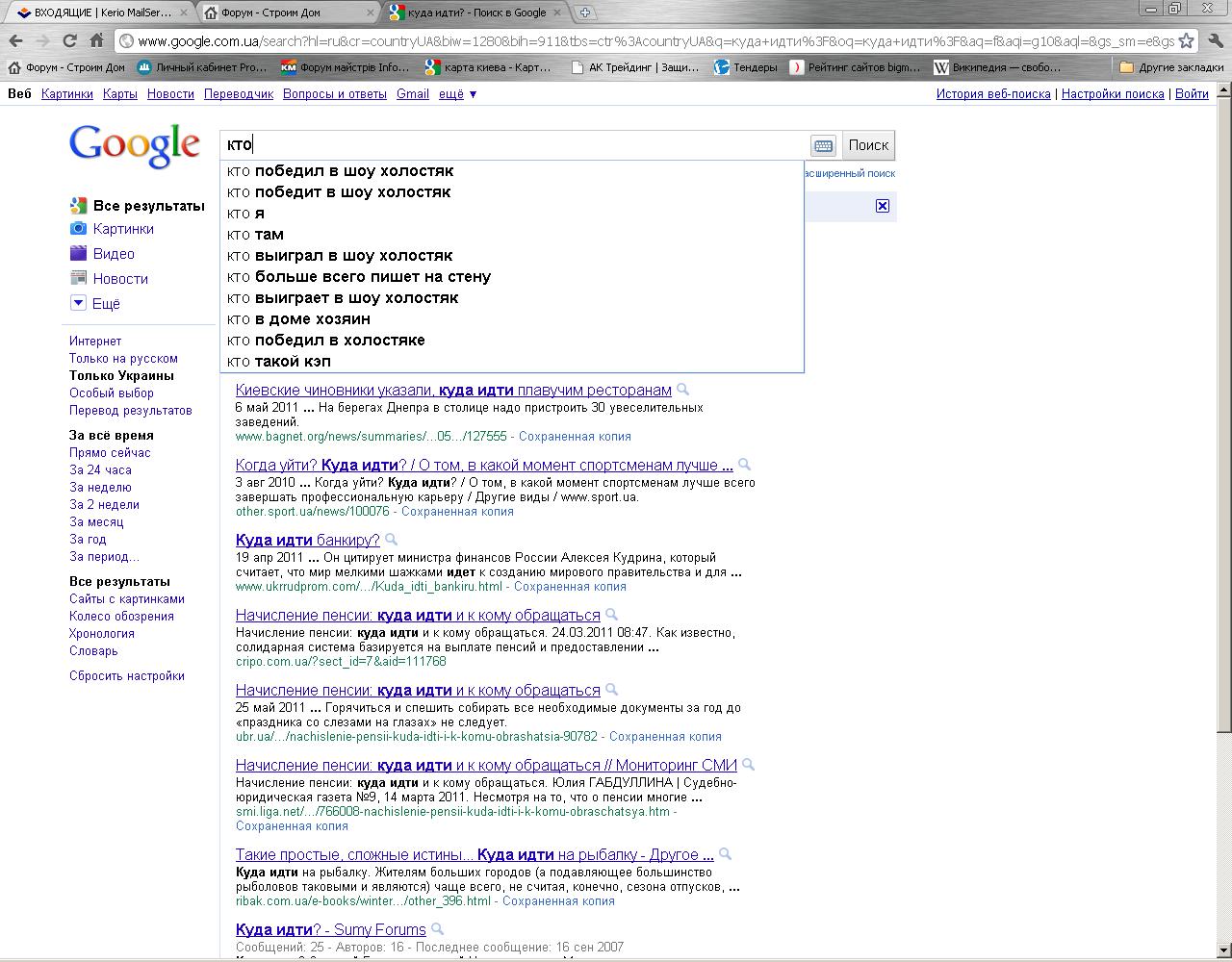1232x962 pixels.
Task: Open Переводчик link in top bar
Action: tap(239, 93)
